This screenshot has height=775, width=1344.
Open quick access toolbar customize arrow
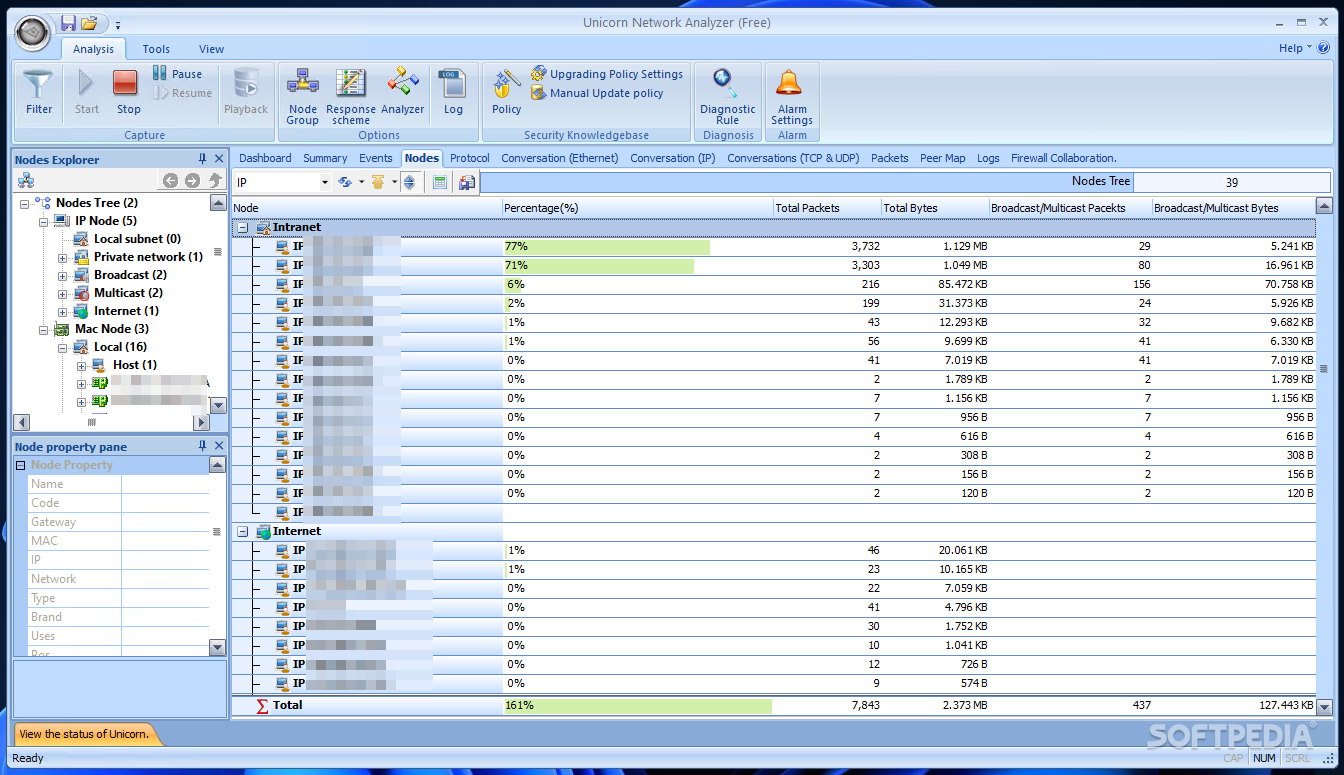pos(117,24)
